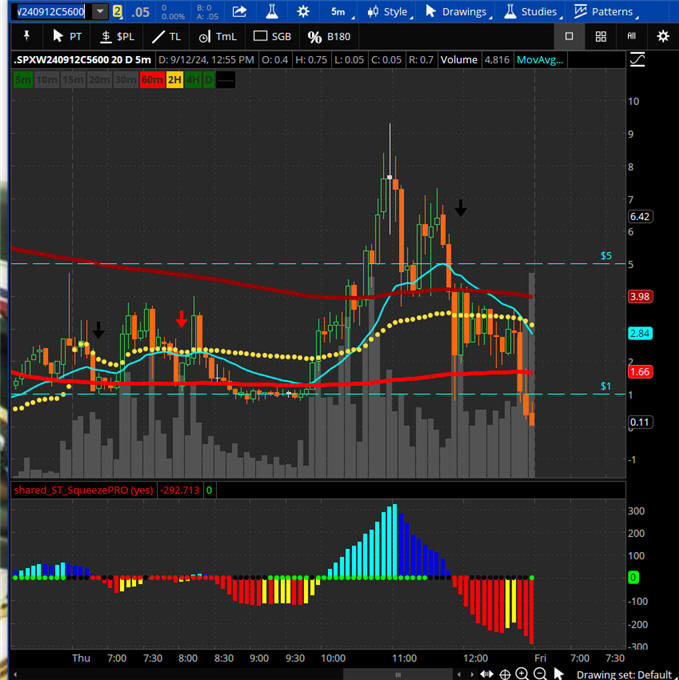This screenshot has height=680, width=679.
Task: Toggle the 2H timeframe label
Action: (176, 80)
